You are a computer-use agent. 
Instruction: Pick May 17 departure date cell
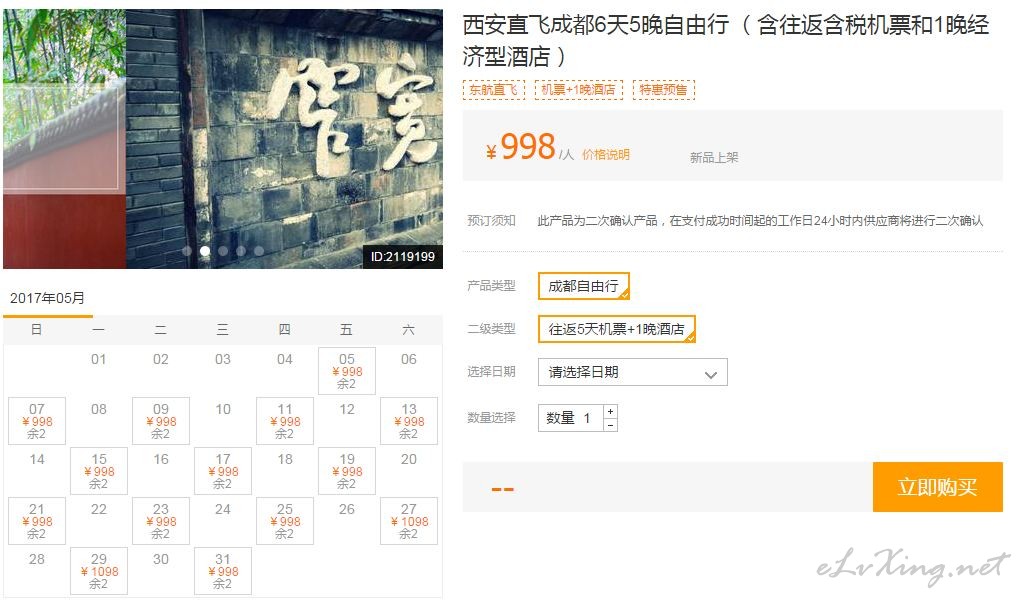click(x=223, y=471)
